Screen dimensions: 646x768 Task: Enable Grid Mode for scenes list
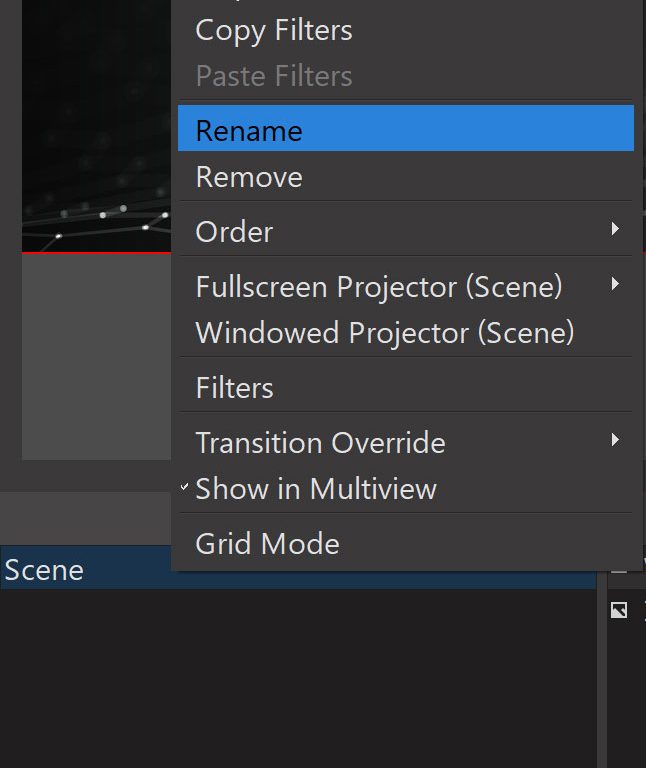(267, 544)
